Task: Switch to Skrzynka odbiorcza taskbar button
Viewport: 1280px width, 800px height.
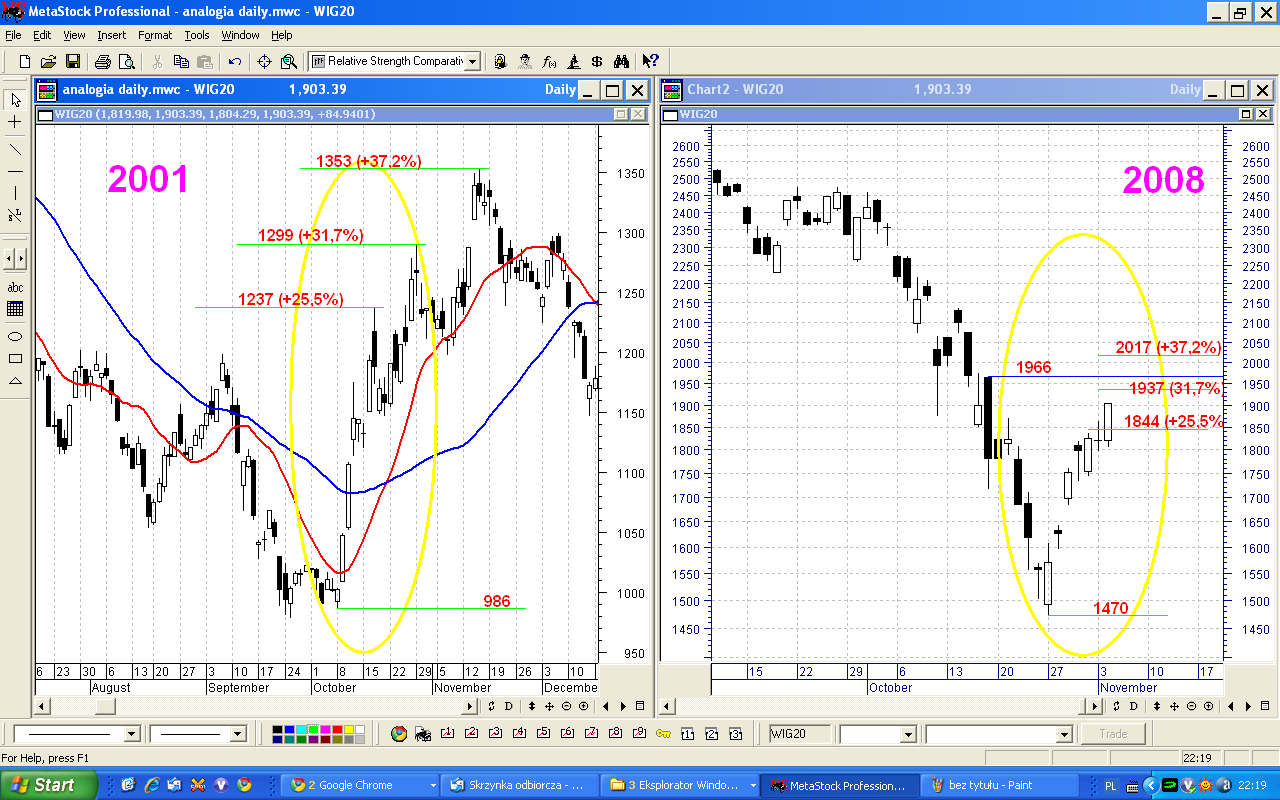Action: click(521, 785)
